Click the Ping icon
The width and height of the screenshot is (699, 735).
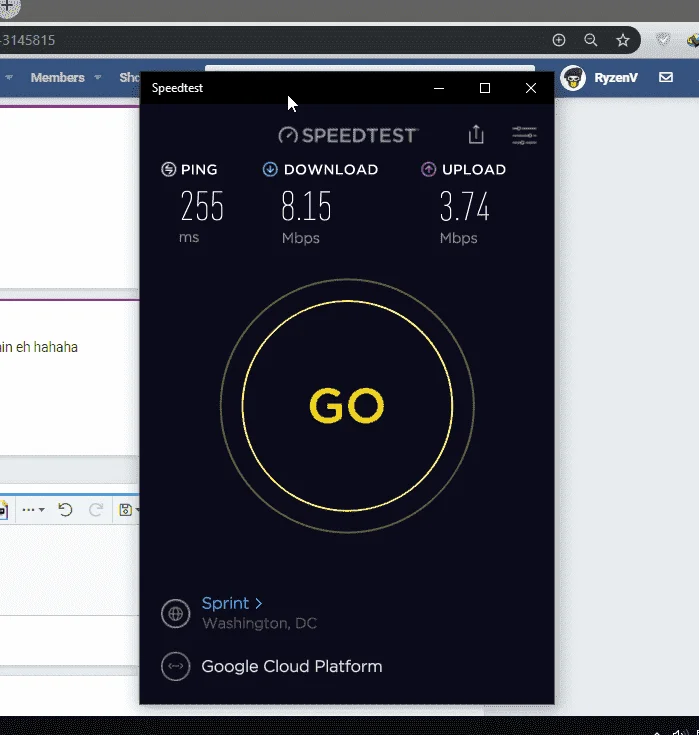168,169
